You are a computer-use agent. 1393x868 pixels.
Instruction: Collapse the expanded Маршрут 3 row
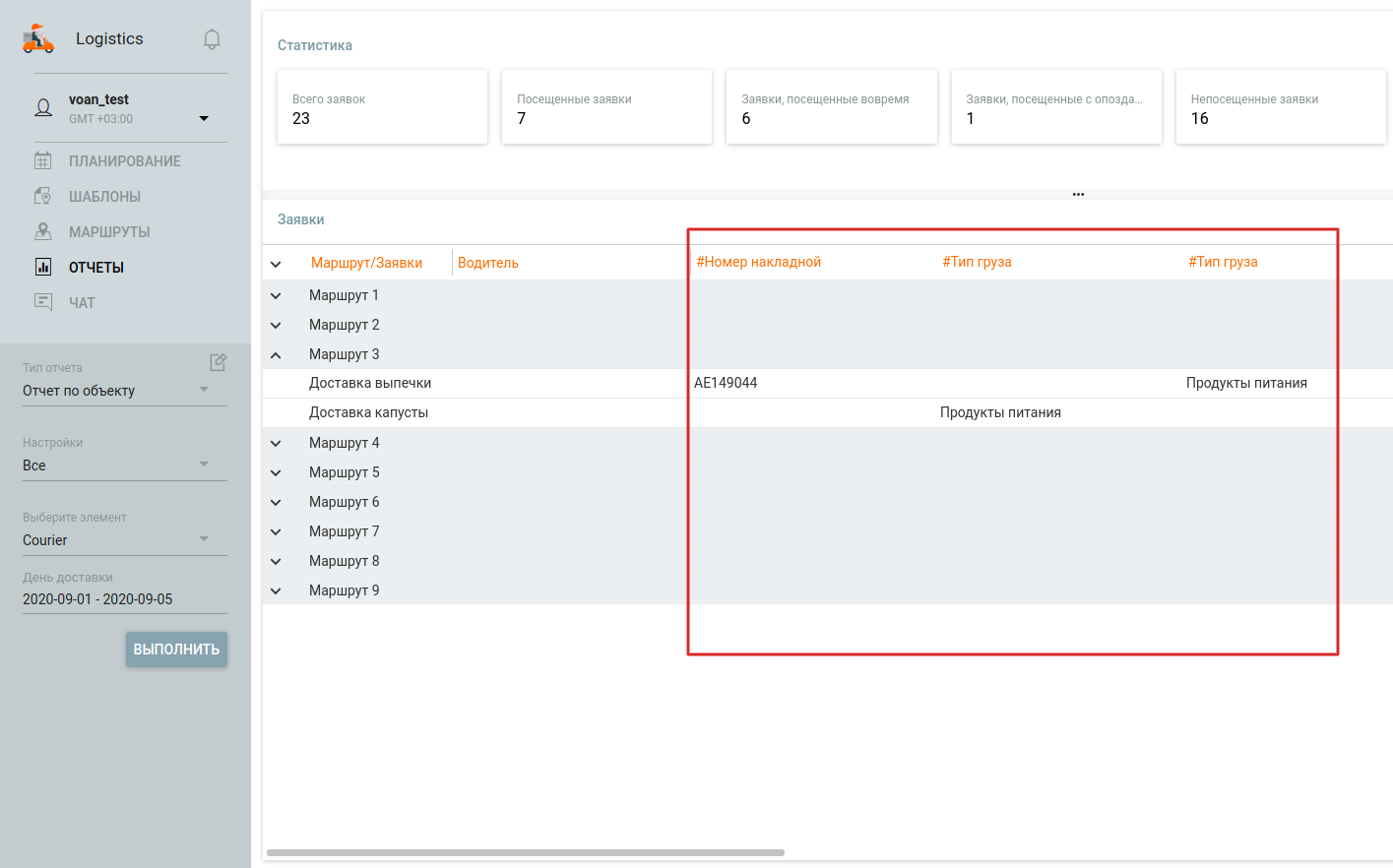point(276,354)
